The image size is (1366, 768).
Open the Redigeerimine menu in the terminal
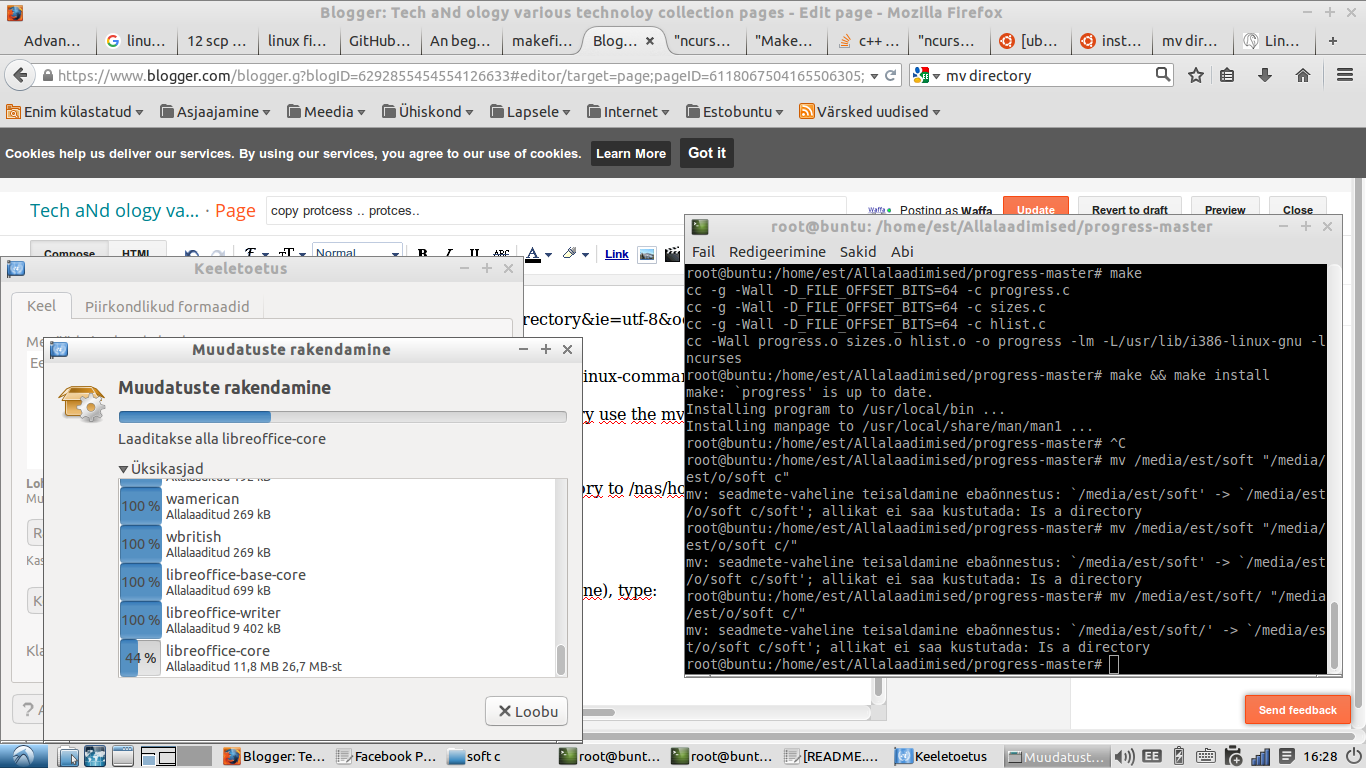[x=777, y=252]
